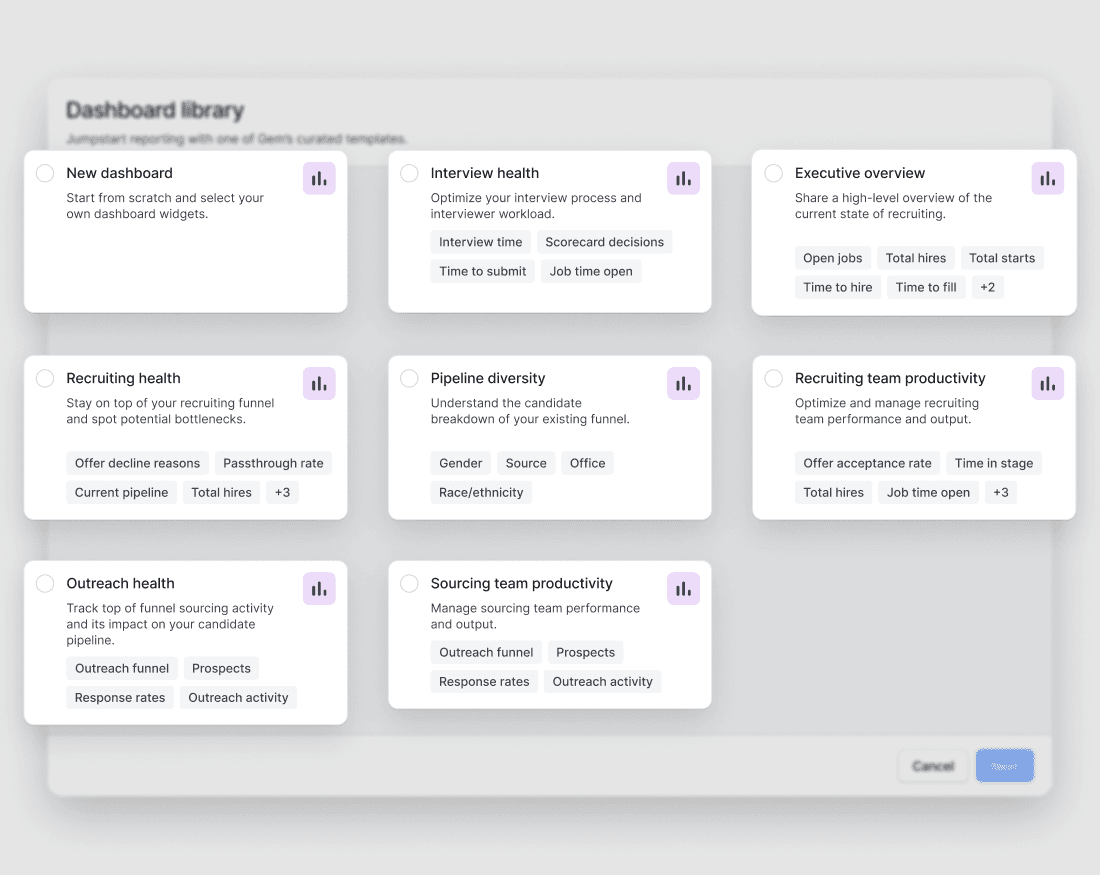This screenshot has height=875, width=1100.
Task: Click the chart icon on Executive overview card
Action: (x=1047, y=178)
